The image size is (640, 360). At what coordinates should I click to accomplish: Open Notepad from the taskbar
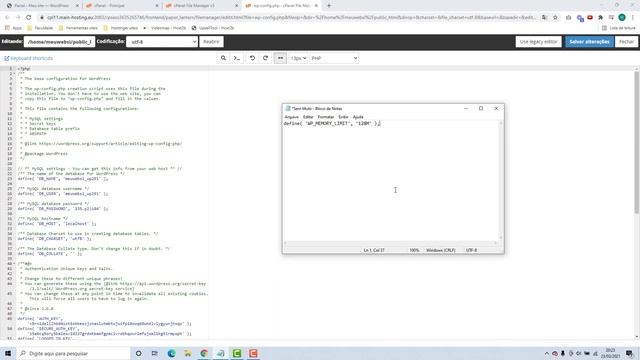point(220,353)
